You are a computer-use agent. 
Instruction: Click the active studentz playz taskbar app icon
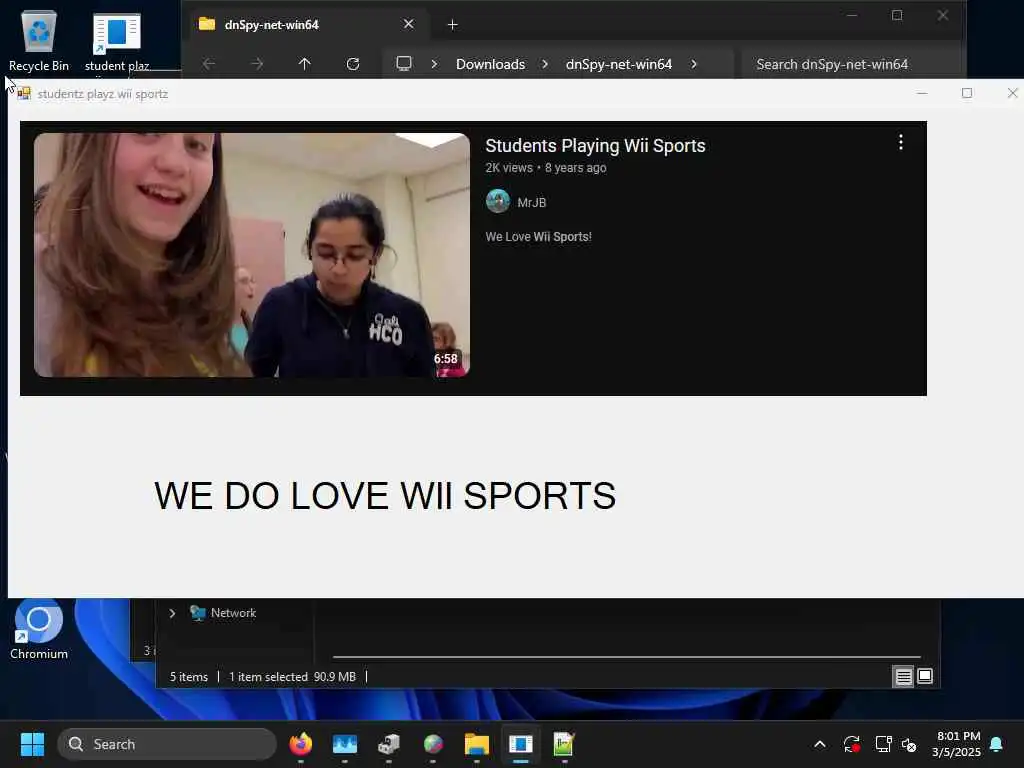(520, 744)
